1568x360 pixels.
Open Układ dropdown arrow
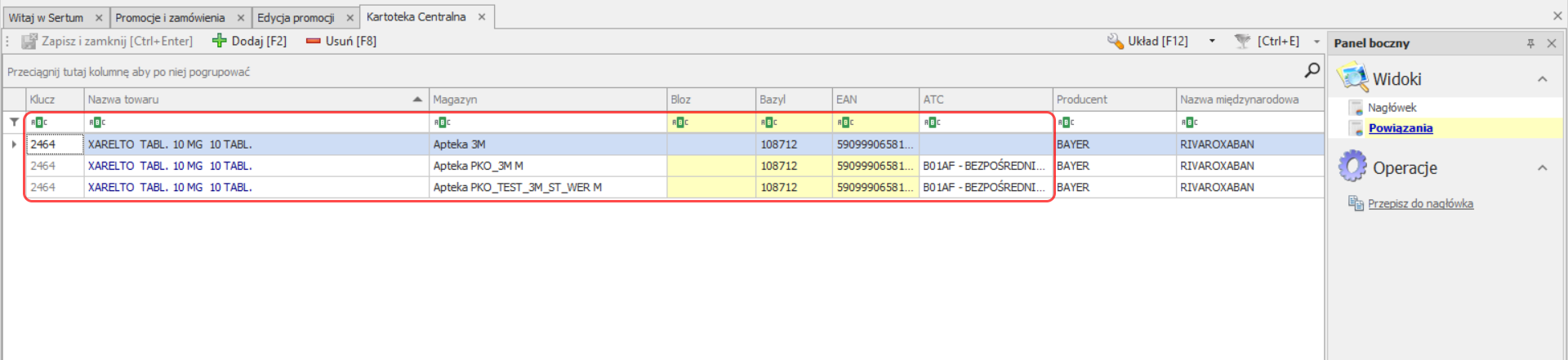click(1212, 41)
